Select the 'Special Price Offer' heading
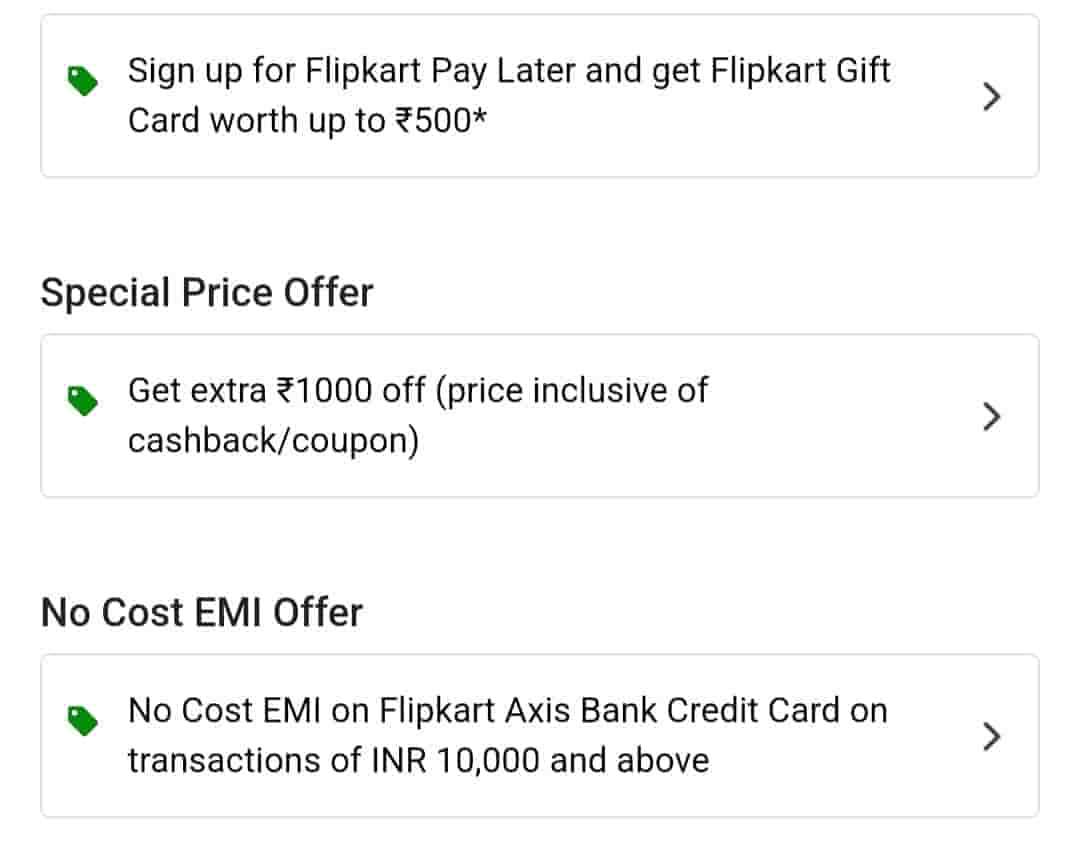The width and height of the screenshot is (1080, 861). pos(207,293)
